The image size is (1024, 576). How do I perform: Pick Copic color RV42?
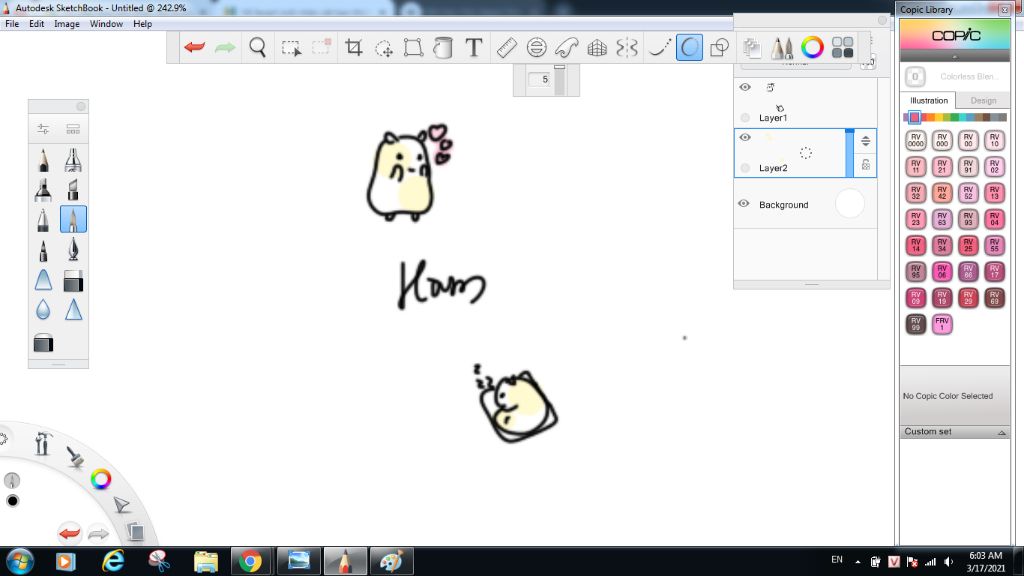click(942, 193)
